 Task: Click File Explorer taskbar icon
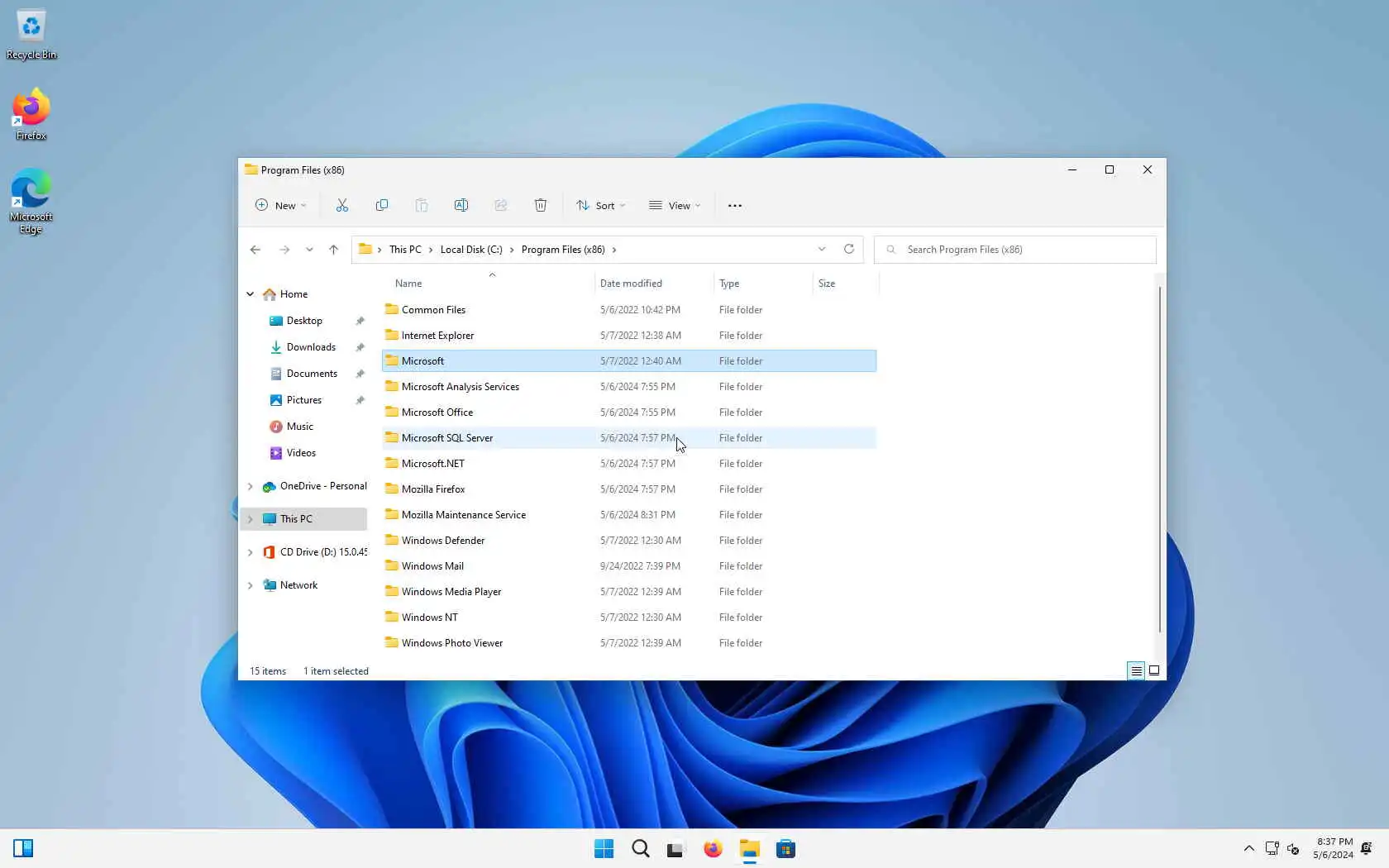coord(750,849)
